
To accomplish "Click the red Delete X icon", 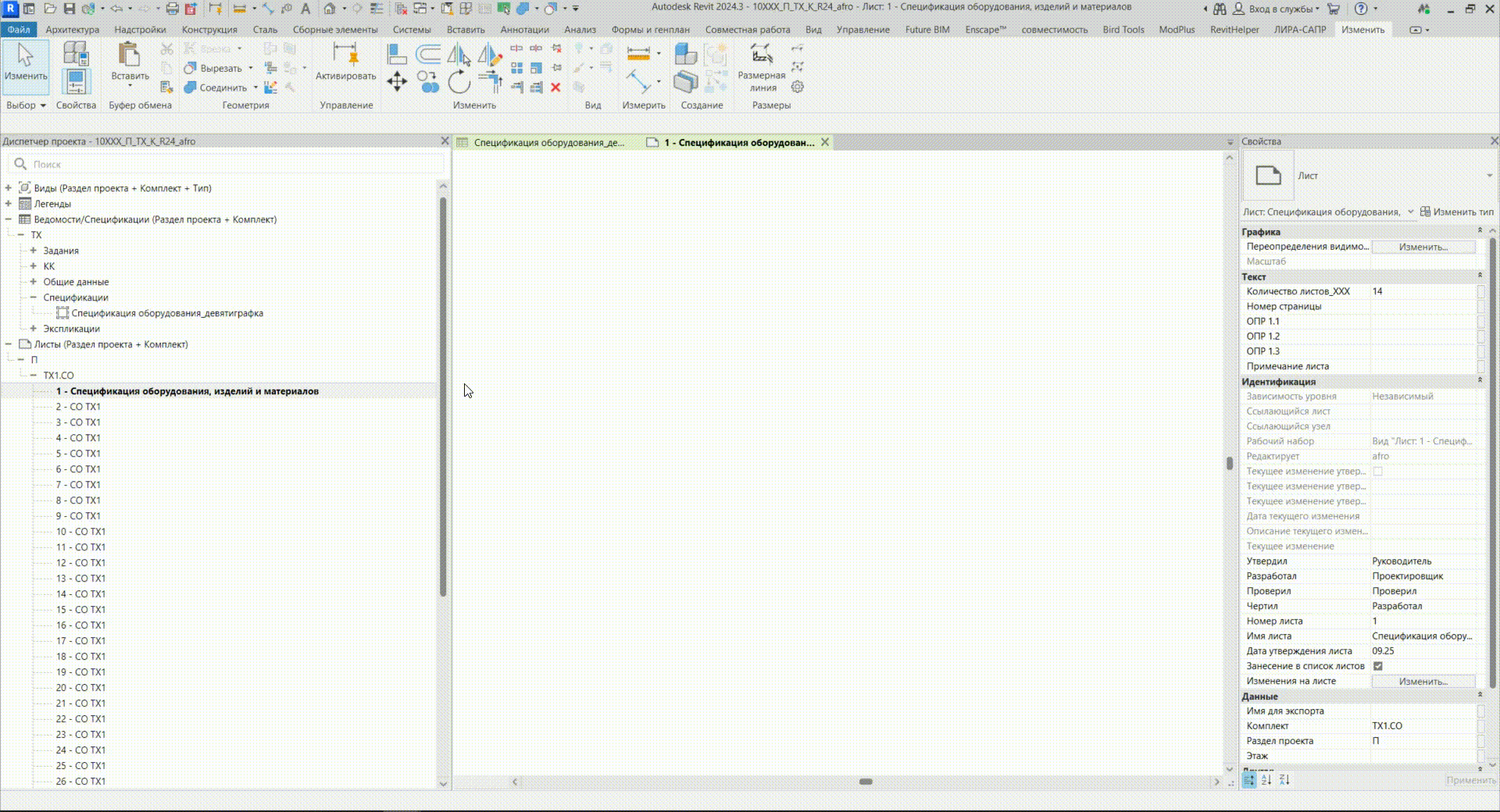I will 555,87.
